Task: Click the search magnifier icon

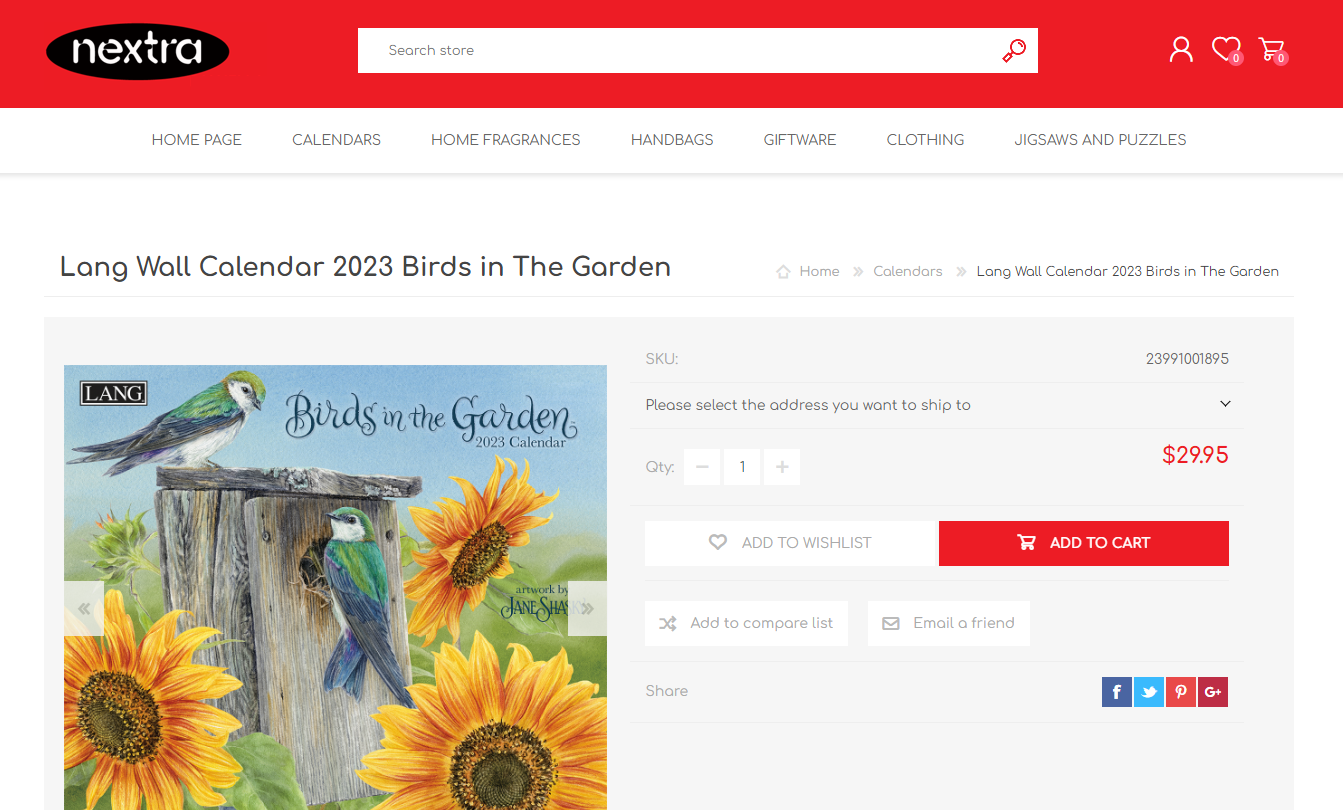Action: click(x=1014, y=50)
